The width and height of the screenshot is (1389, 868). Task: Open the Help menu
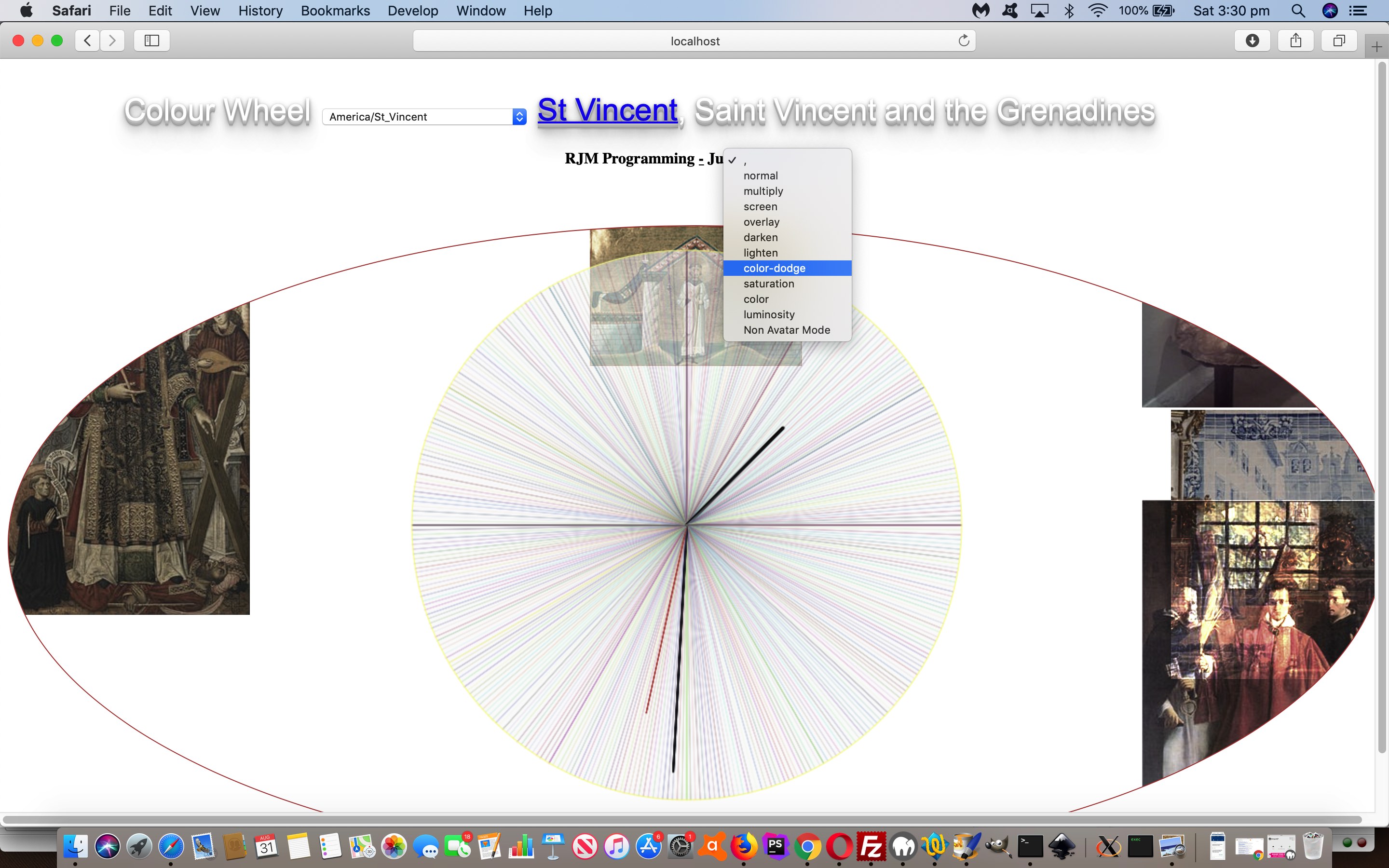coord(538,10)
